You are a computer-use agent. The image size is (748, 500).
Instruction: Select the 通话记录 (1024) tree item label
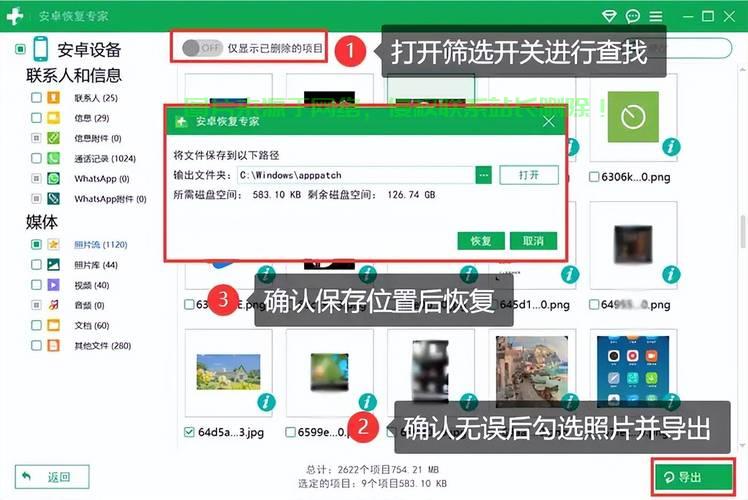click(105, 158)
